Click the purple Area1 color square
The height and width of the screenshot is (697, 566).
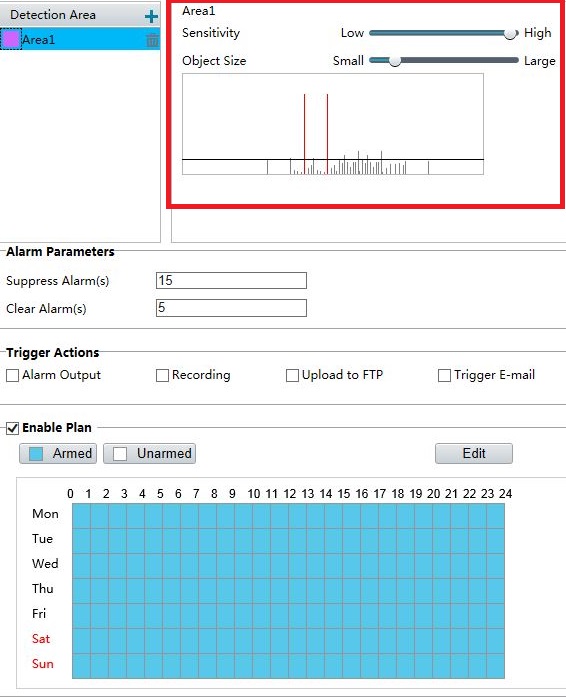coord(11,39)
